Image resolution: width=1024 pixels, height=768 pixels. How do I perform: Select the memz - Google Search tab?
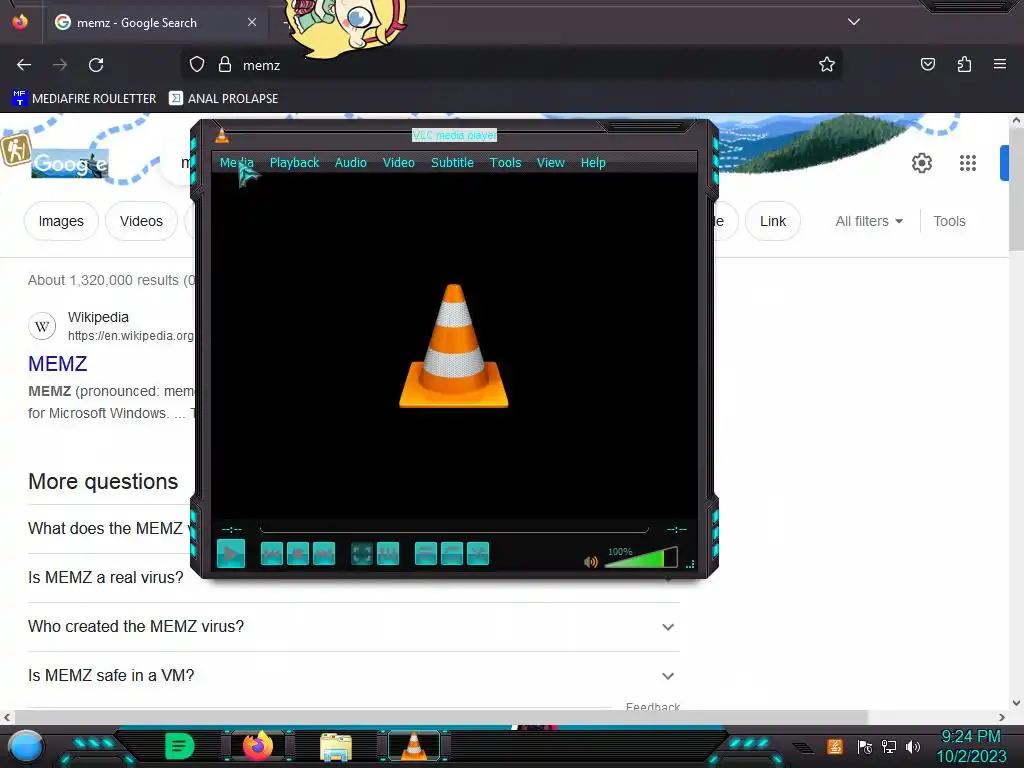pos(156,23)
